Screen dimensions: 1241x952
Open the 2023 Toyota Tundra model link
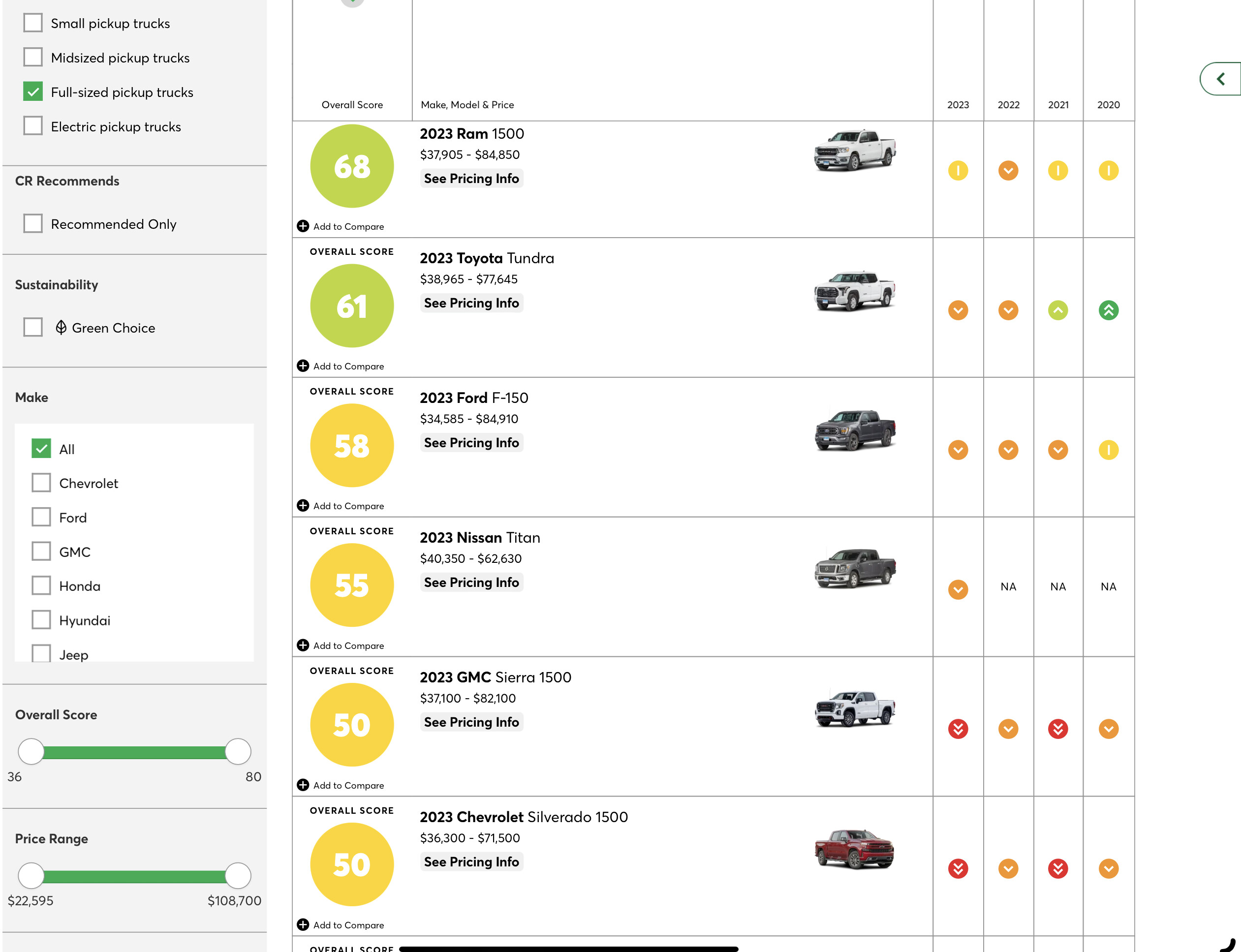[487, 258]
